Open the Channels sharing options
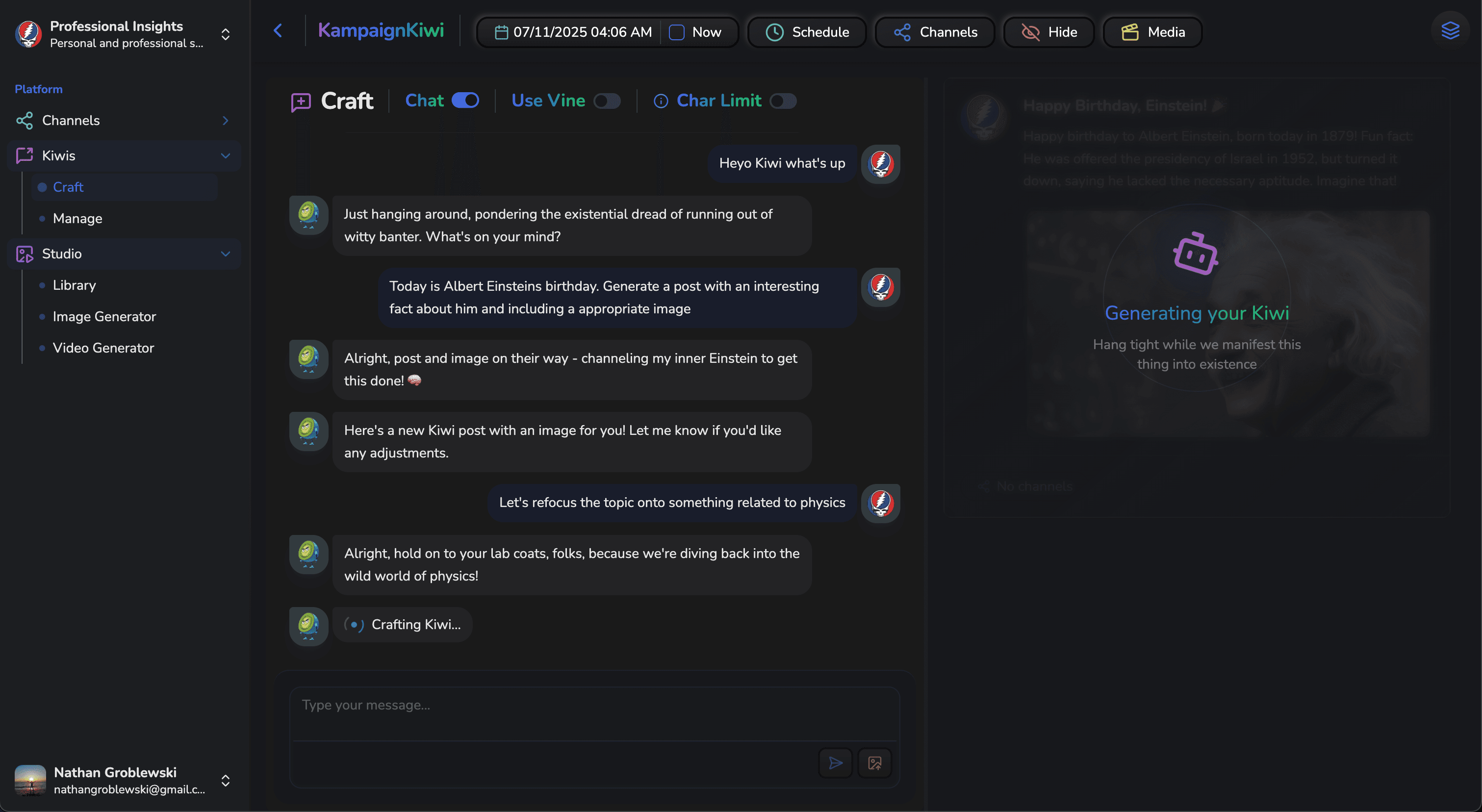Image resolution: width=1482 pixels, height=812 pixels. (x=934, y=32)
